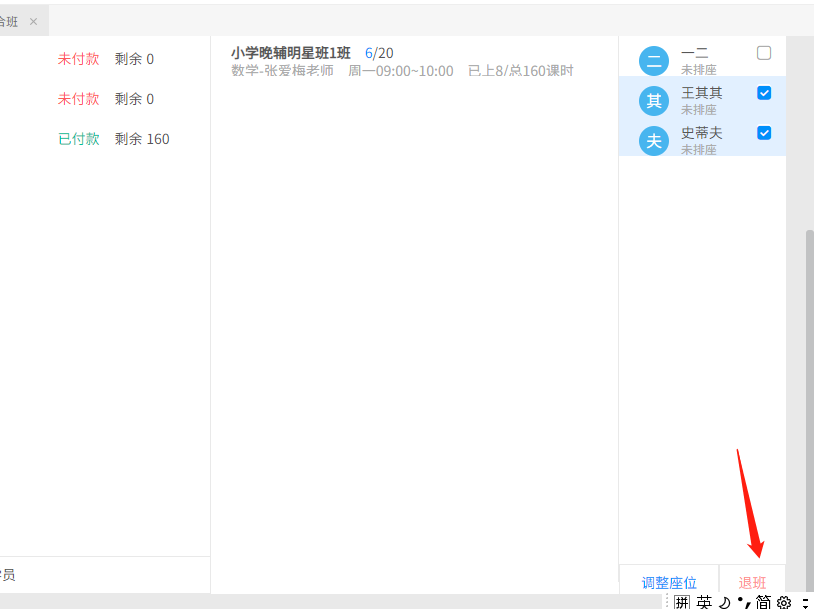Click the IME simplified 简 icon
This screenshot has height=609, width=814.
(x=763, y=601)
